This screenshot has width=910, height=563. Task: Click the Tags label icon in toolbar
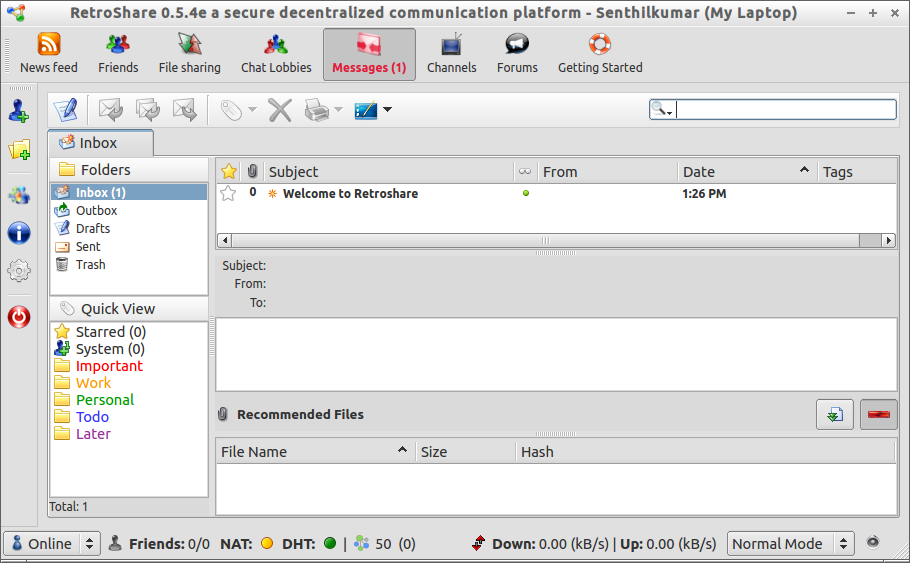coord(231,109)
